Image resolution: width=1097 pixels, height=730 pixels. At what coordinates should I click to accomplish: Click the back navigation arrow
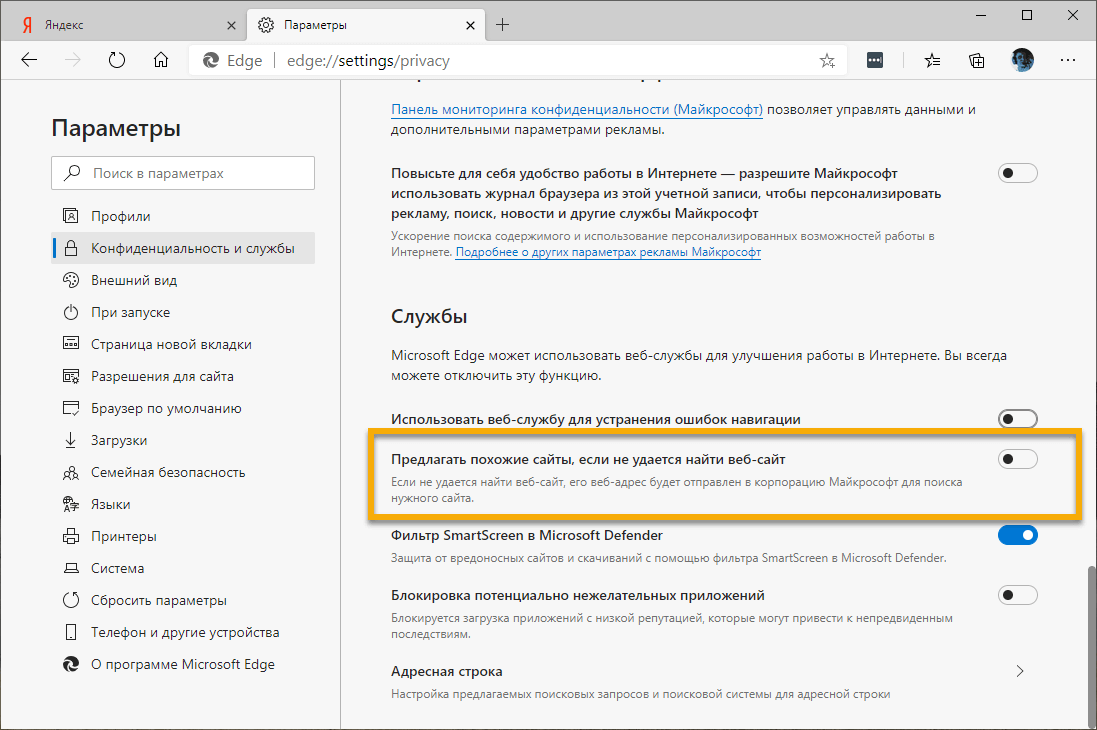(29, 60)
